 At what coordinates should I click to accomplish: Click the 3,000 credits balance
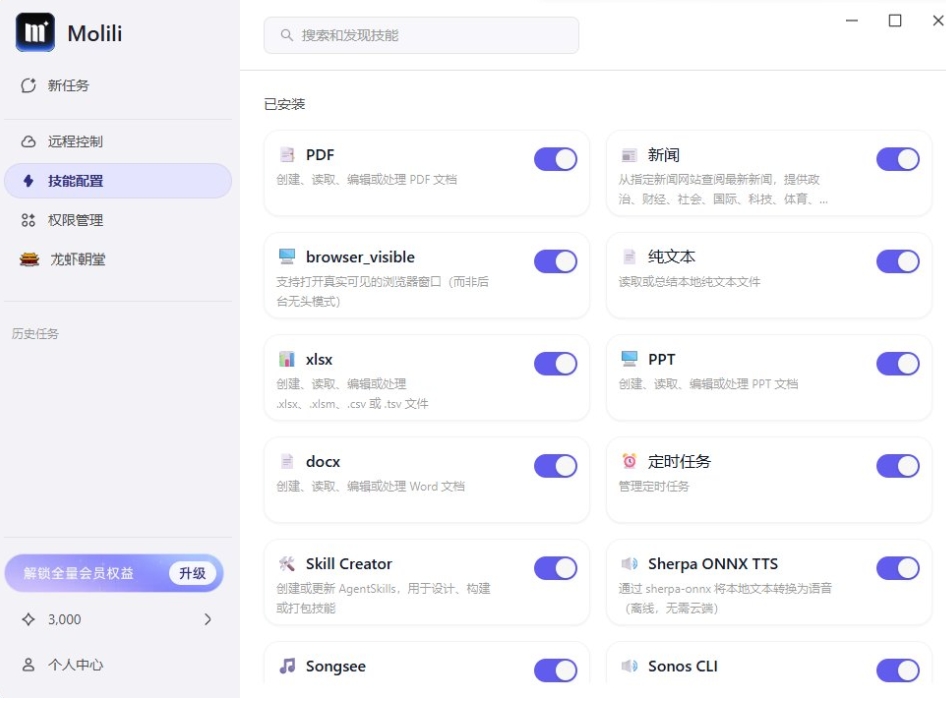(65, 620)
